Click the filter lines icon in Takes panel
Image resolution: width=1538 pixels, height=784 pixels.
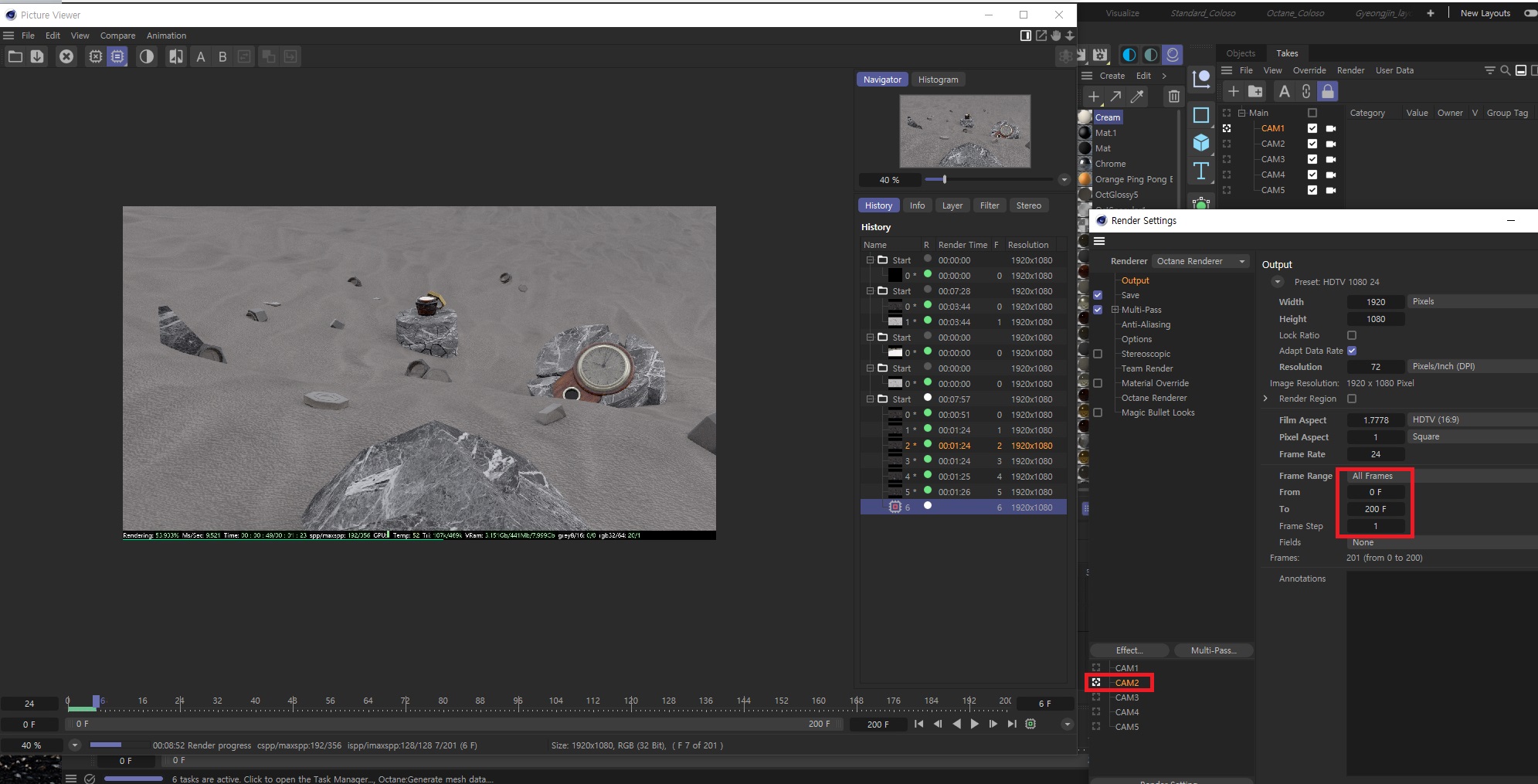pos(1489,70)
